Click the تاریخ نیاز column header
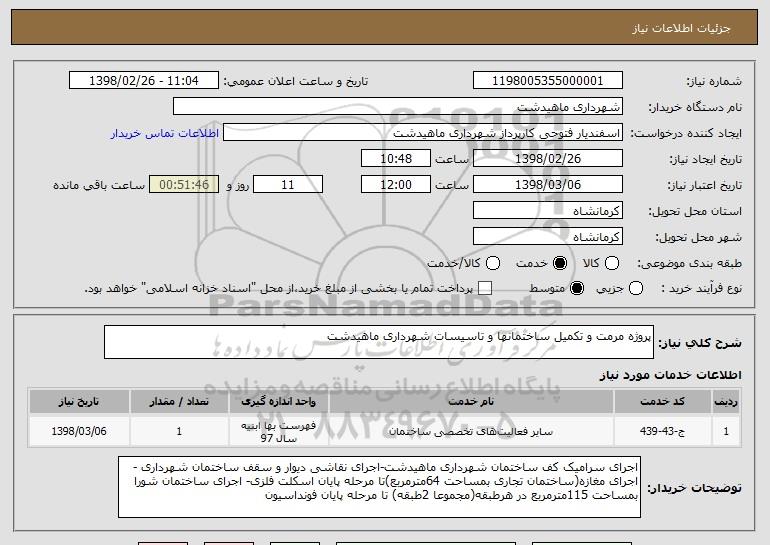The image size is (770, 545). (79, 402)
